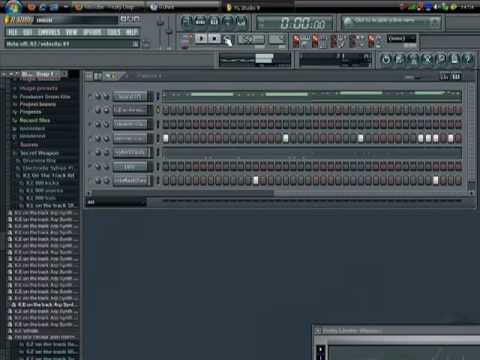Expand the Projects folder in browser
Screen dimensions: 480x360
30,112
